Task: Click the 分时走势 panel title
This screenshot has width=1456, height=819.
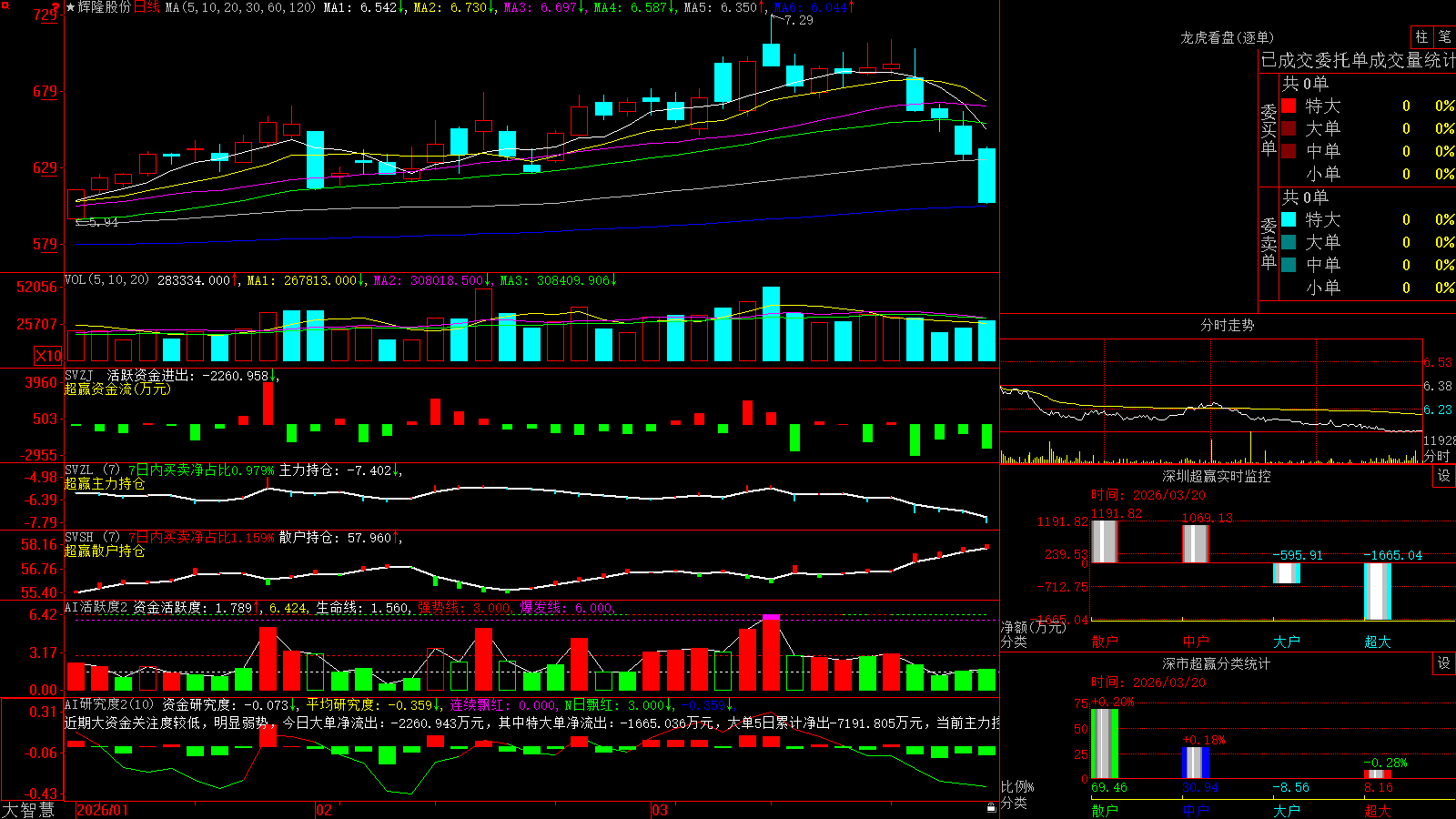Action: (x=1228, y=325)
